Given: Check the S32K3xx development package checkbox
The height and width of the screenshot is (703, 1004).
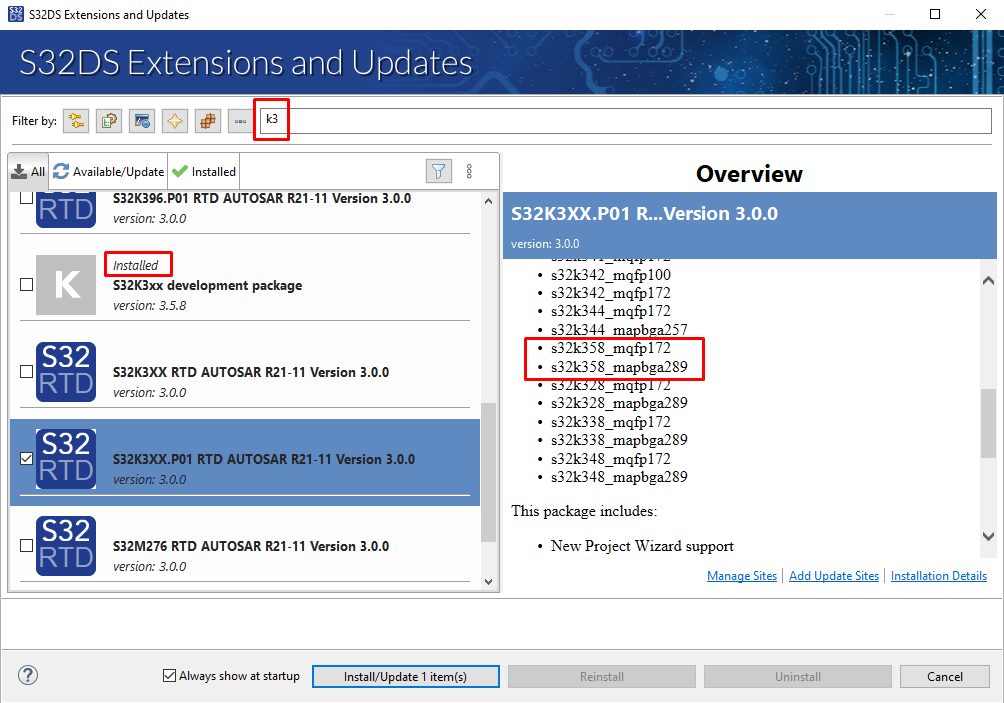Looking at the screenshot, I should pyautogui.click(x=26, y=285).
